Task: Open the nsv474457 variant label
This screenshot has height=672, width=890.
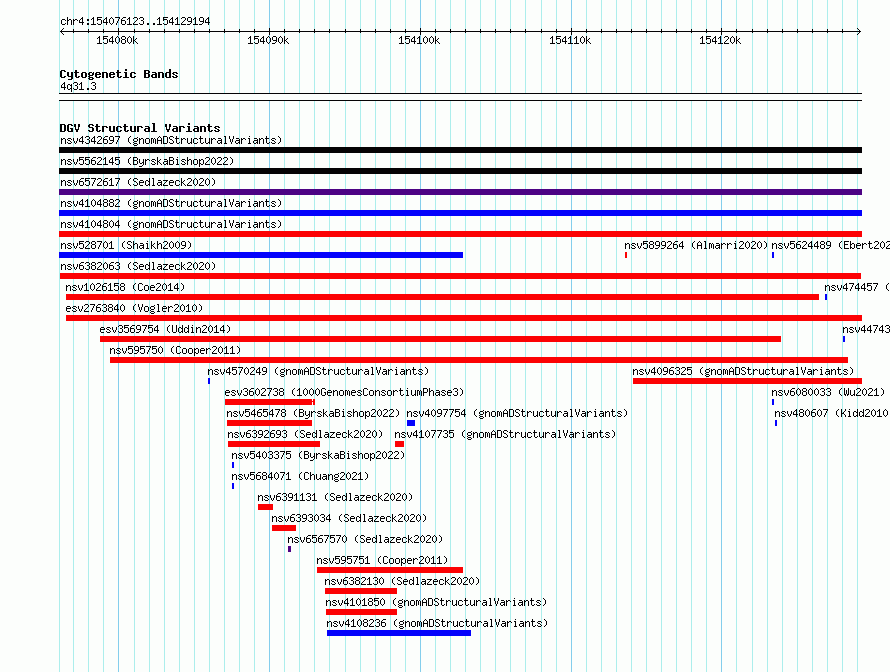Action: click(857, 287)
